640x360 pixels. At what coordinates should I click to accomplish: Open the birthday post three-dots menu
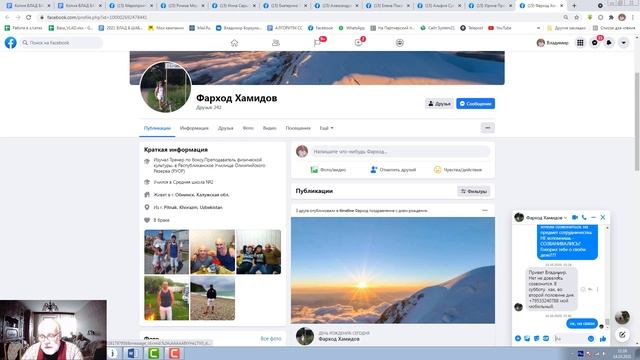485,211
